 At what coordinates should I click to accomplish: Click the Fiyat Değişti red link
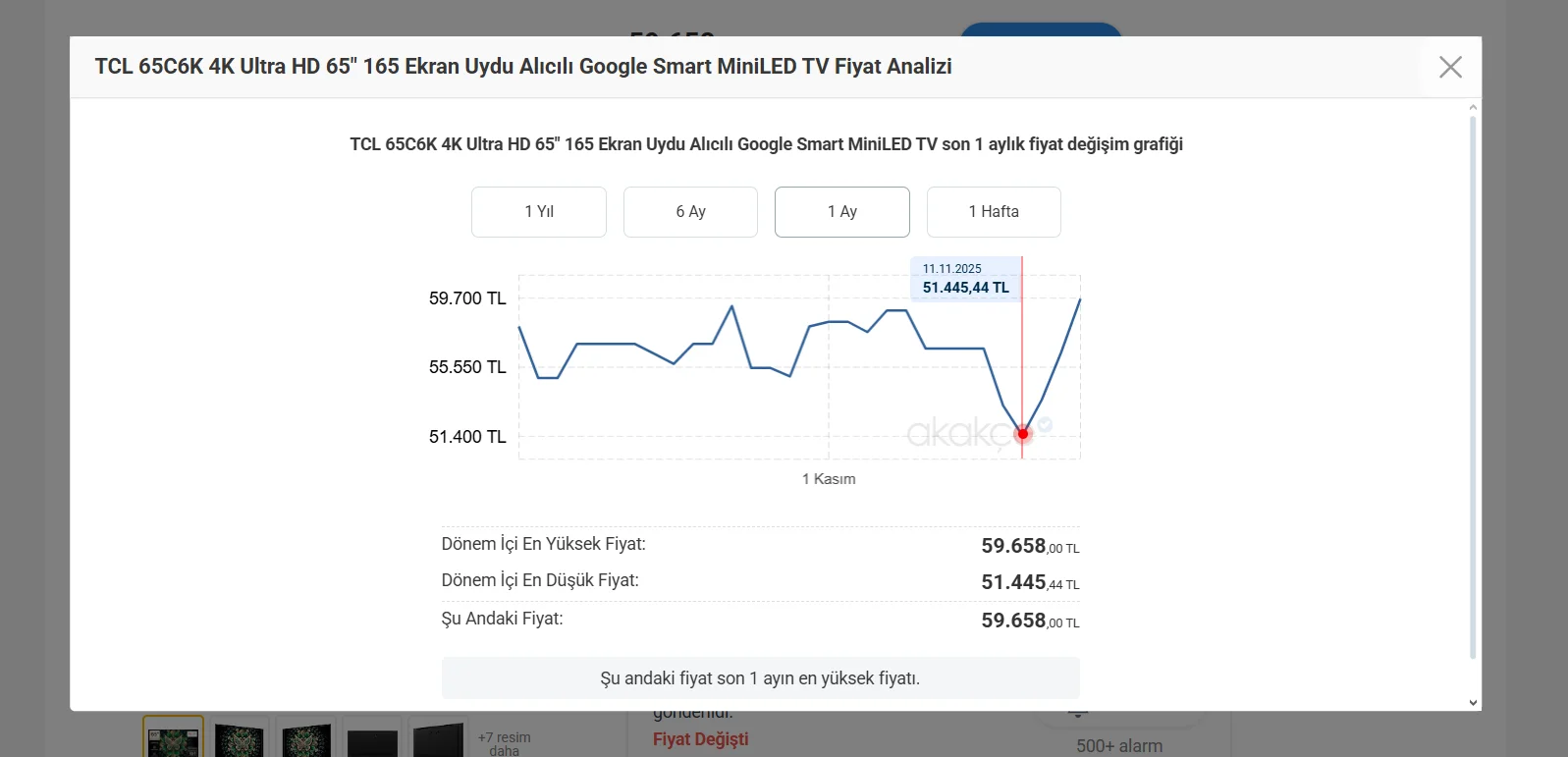(700, 739)
